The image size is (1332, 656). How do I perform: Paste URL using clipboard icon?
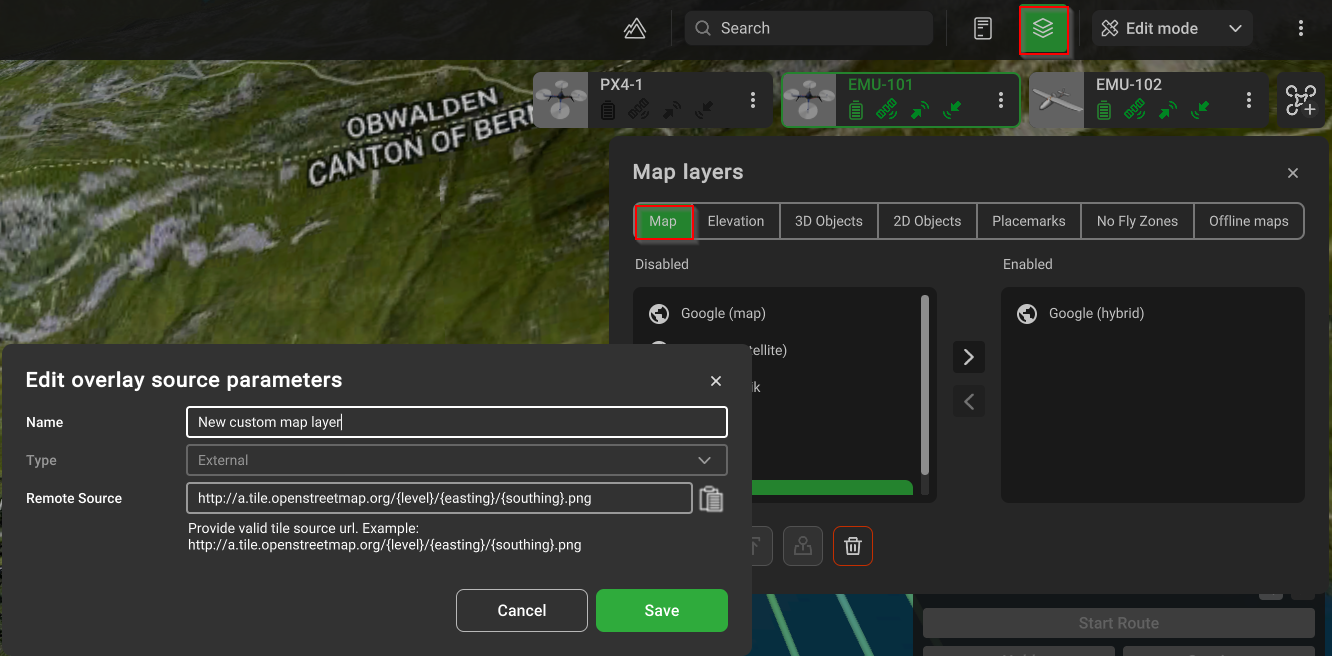point(711,499)
